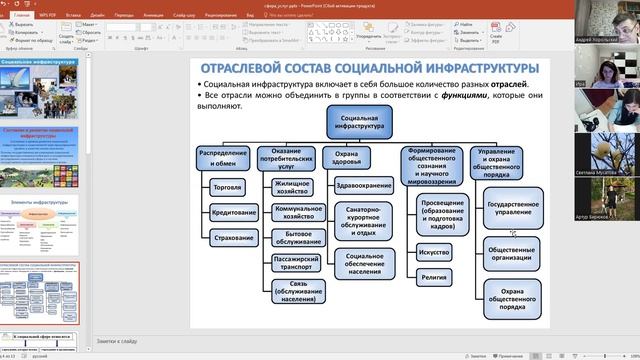Open the Переходы (Transitions) ribbon tab
640x360 pixels.
124,15
